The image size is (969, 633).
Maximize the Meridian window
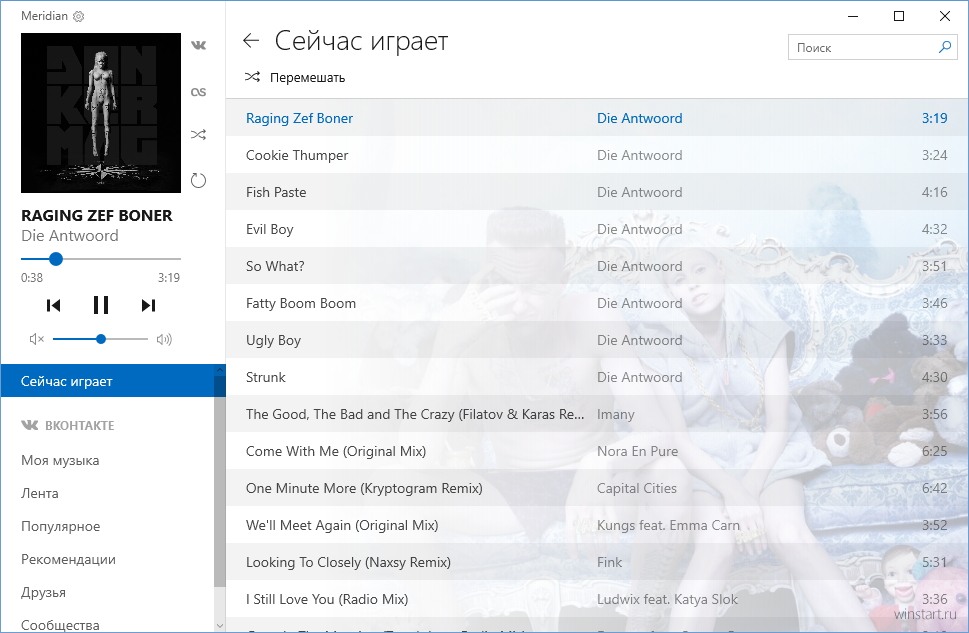click(x=899, y=17)
